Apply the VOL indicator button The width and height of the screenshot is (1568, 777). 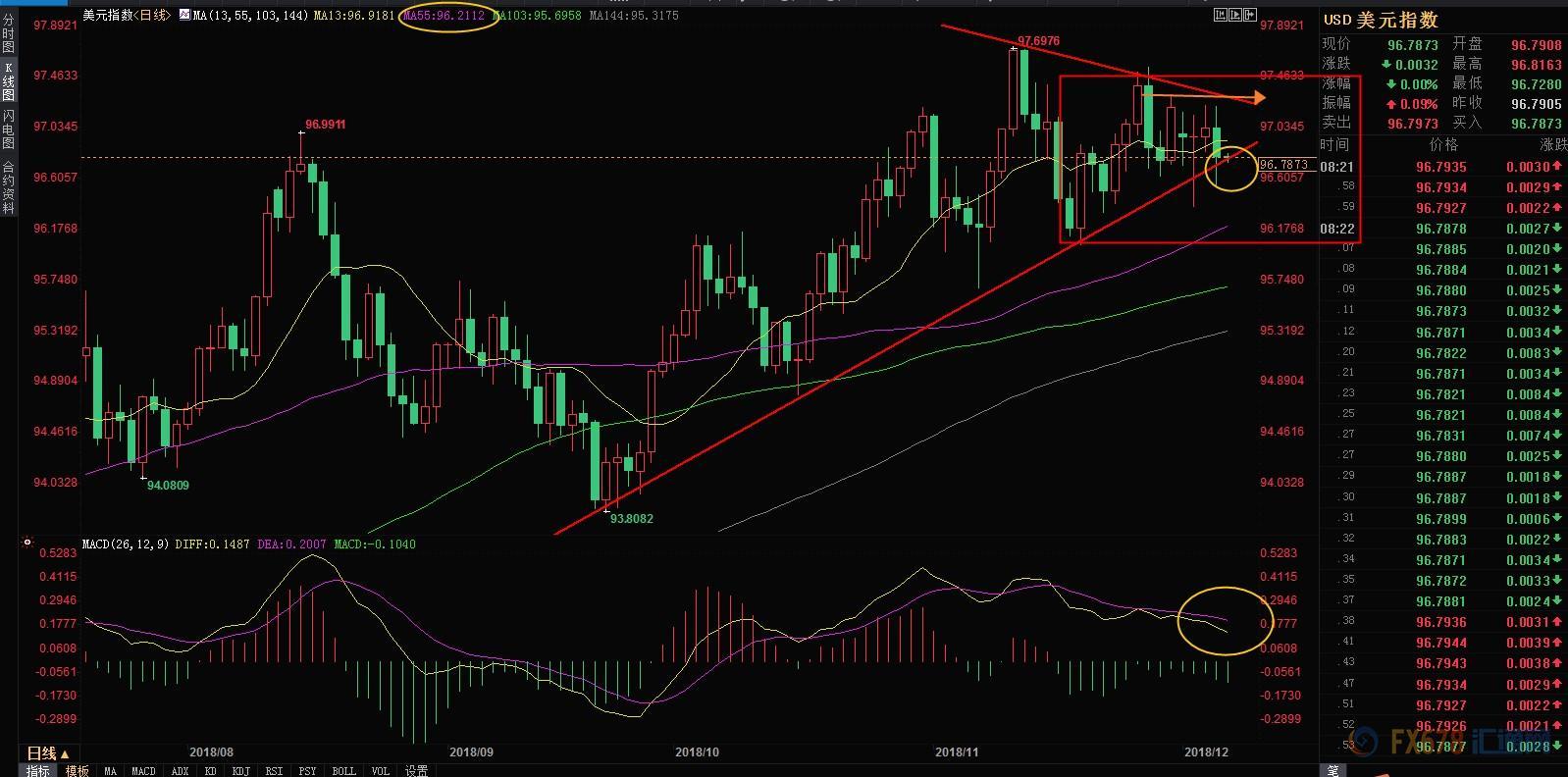[x=381, y=770]
